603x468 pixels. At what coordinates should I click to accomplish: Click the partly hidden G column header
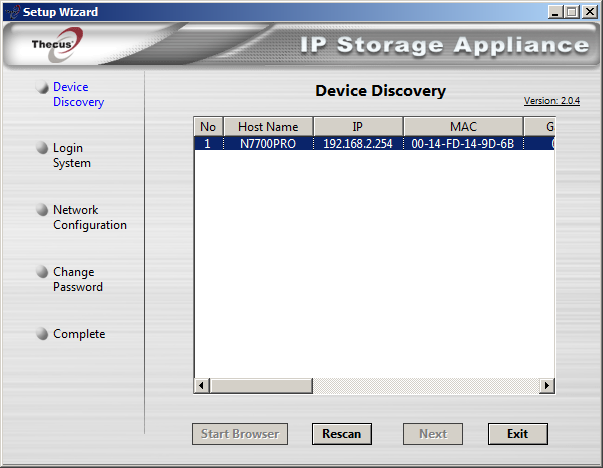click(x=539, y=127)
